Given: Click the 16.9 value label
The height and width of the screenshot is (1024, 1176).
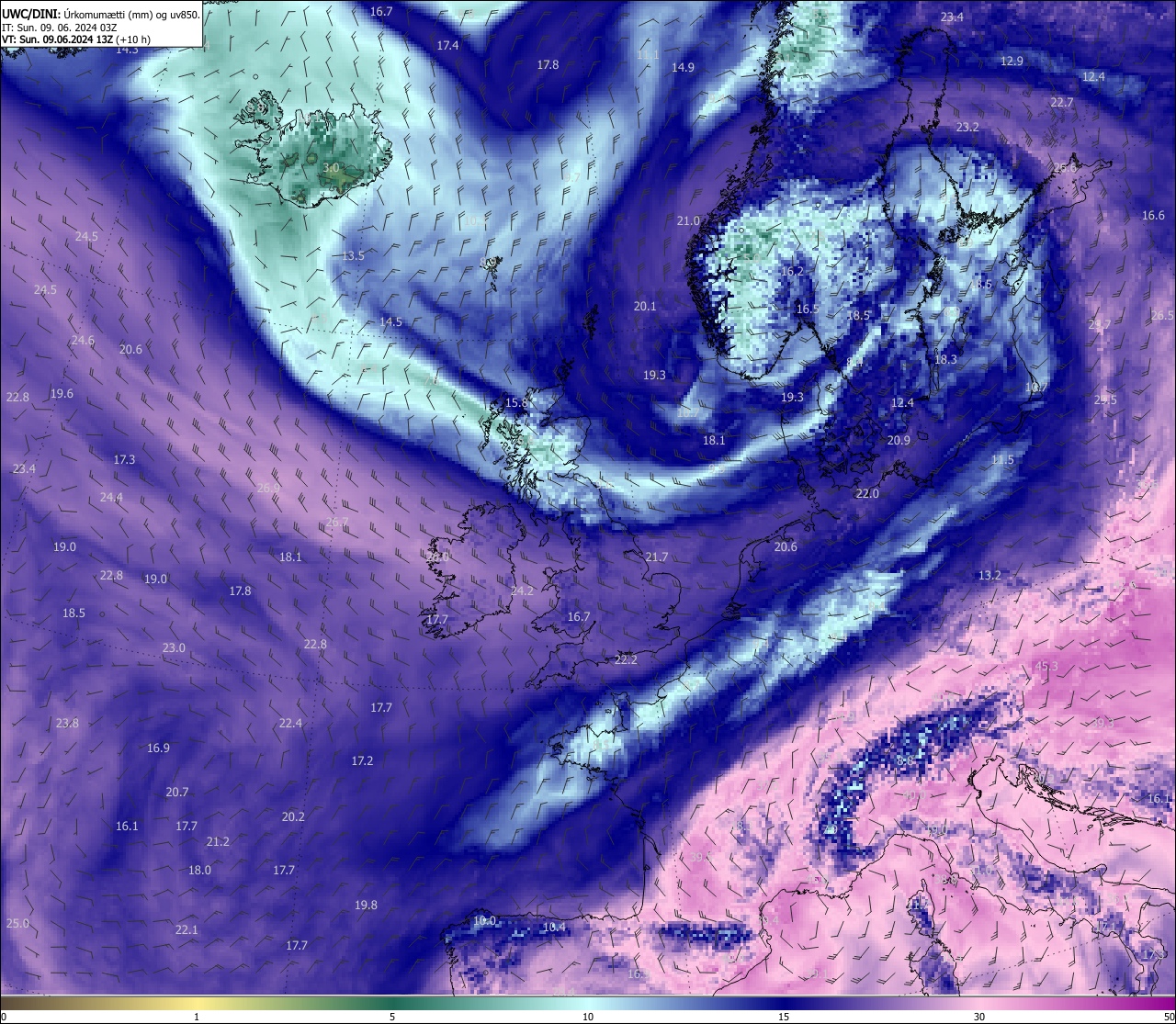Looking at the screenshot, I should (158, 748).
